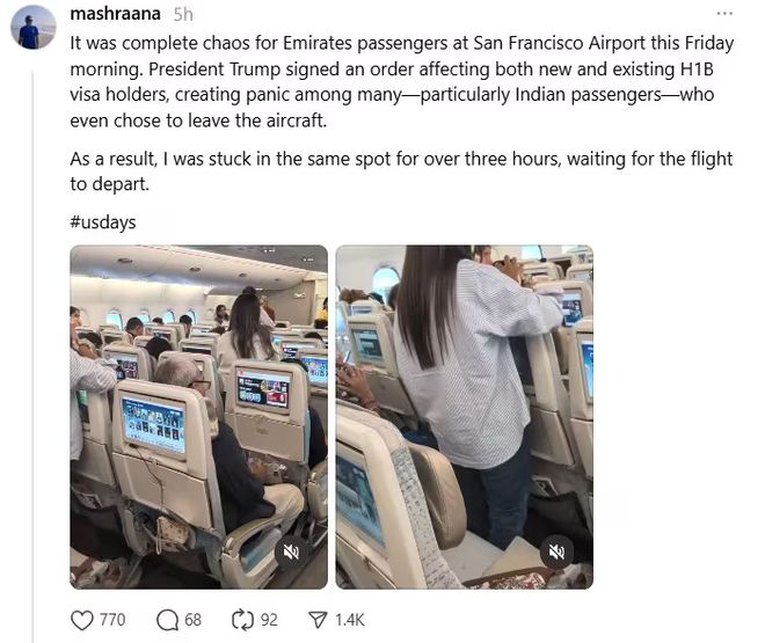This screenshot has width=765, height=643.
Task: Like the post using the heart icon
Action: click(82, 620)
